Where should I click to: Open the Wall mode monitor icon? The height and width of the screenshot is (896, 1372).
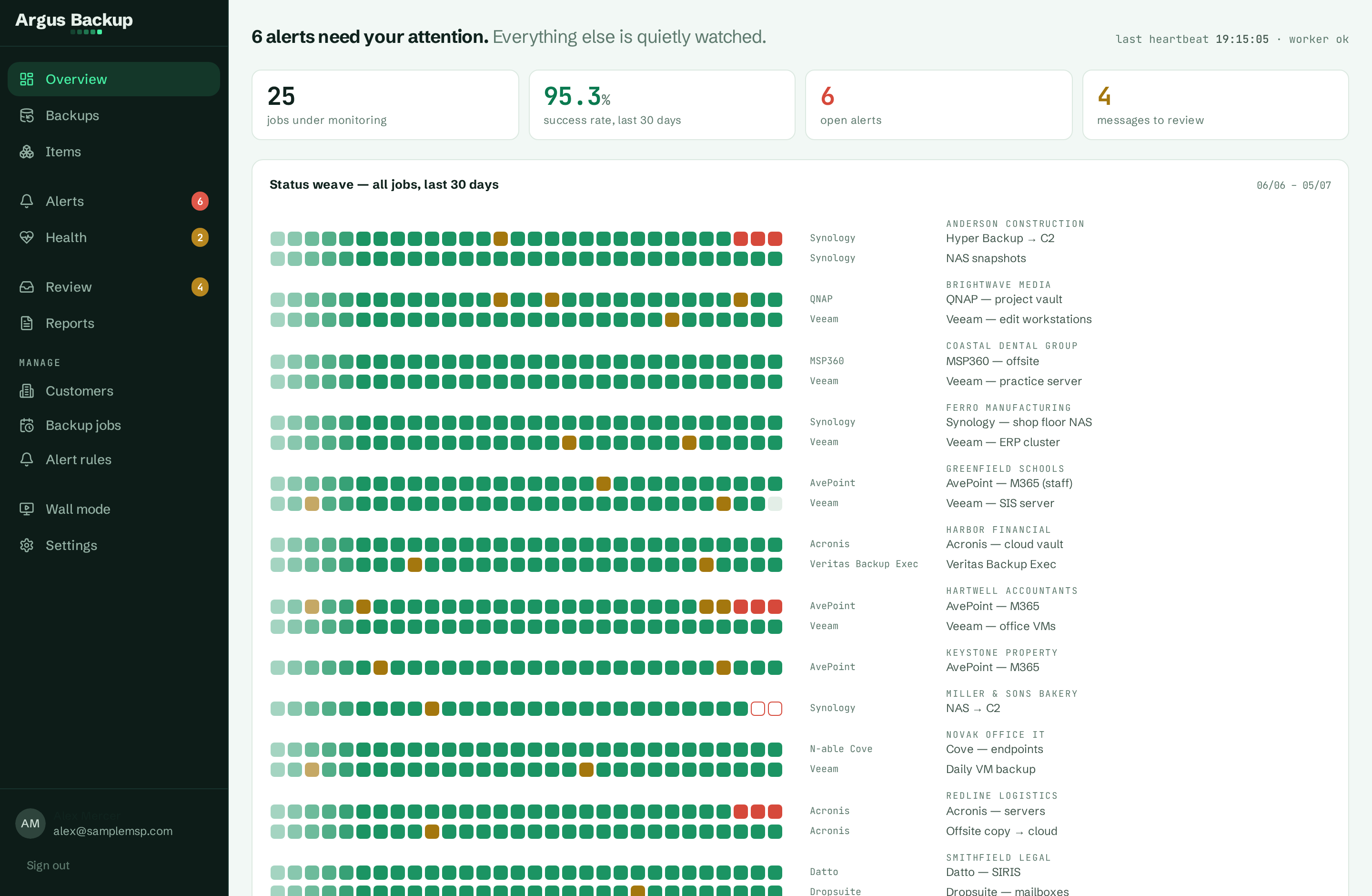27,509
